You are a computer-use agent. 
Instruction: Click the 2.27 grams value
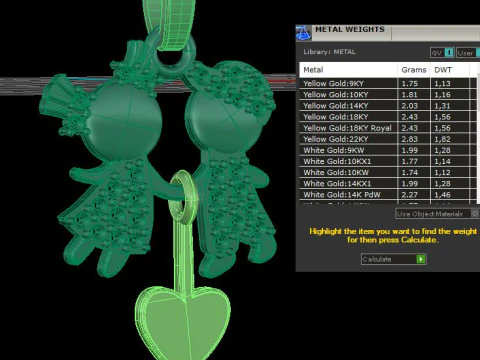(x=409, y=195)
